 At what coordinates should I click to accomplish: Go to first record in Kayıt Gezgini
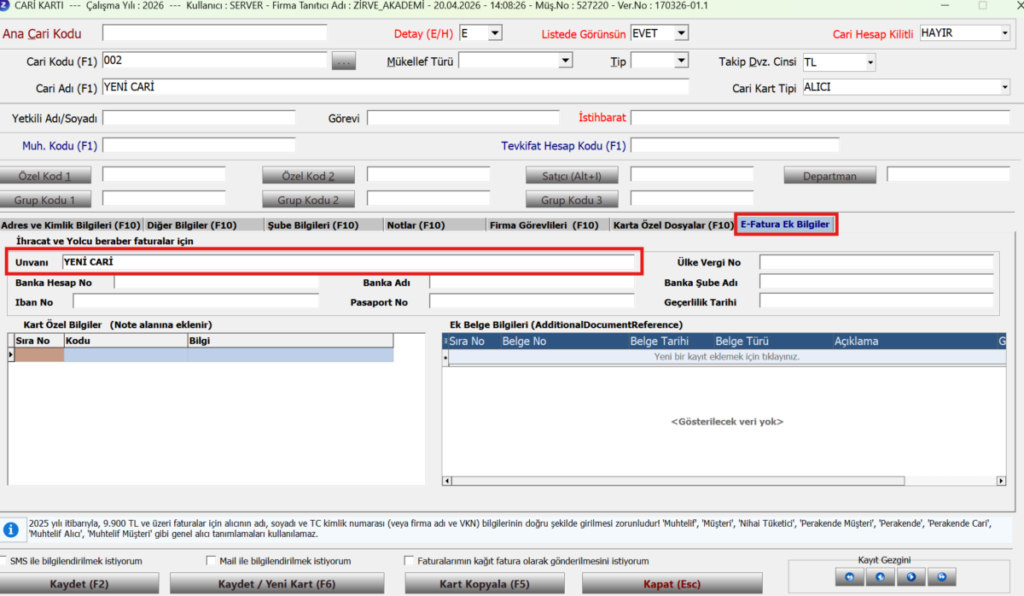click(x=849, y=577)
